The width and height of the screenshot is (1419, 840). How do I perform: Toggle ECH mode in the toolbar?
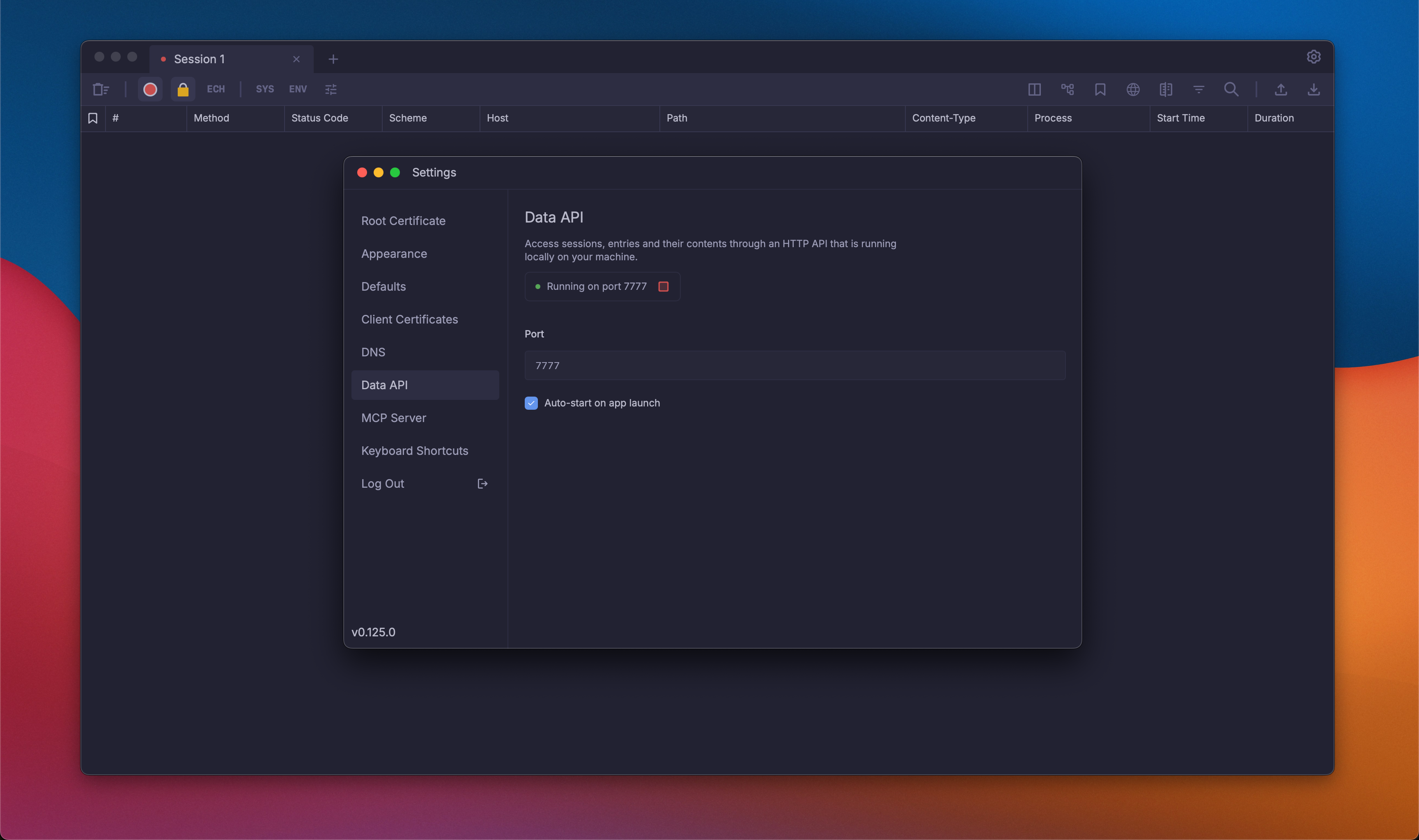(x=216, y=89)
